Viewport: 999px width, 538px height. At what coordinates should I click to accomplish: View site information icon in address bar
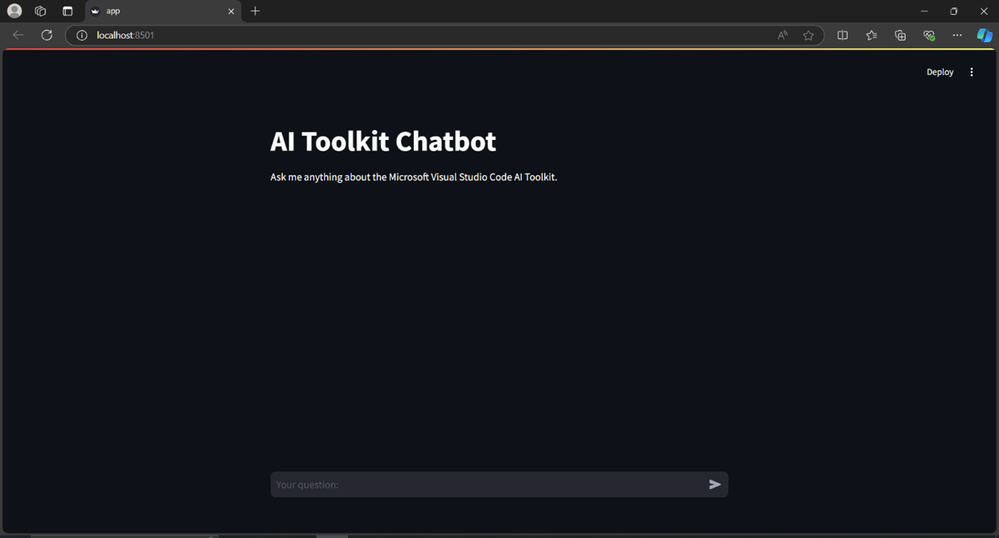[x=82, y=35]
